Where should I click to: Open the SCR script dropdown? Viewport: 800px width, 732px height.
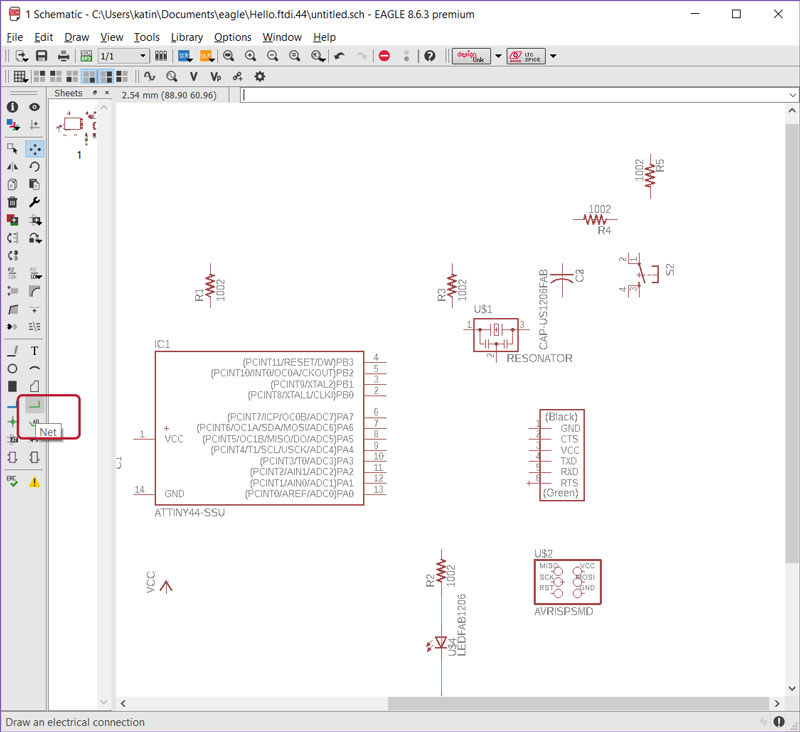(x=185, y=56)
